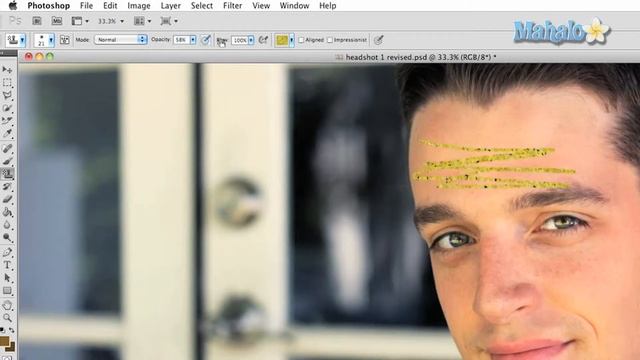640x360 pixels.
Task: Reset default foreground and background colors
Action: 3,330
